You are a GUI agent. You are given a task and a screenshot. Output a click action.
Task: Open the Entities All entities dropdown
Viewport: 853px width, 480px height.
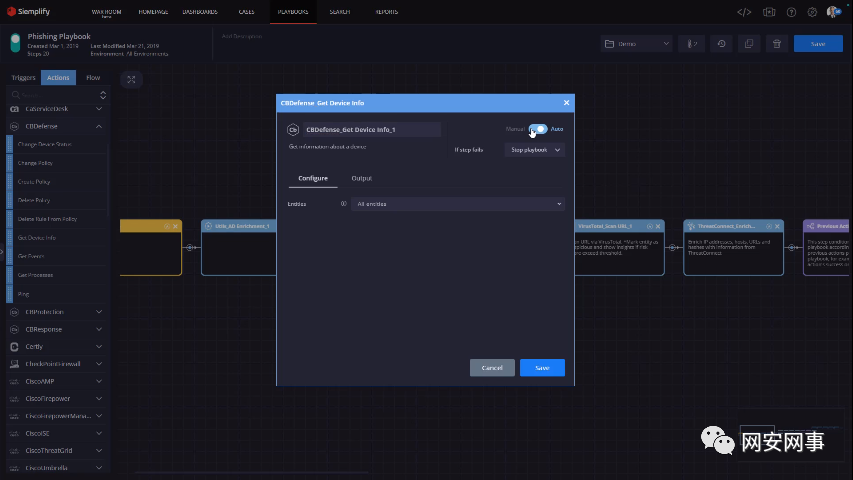coord(458,204)
